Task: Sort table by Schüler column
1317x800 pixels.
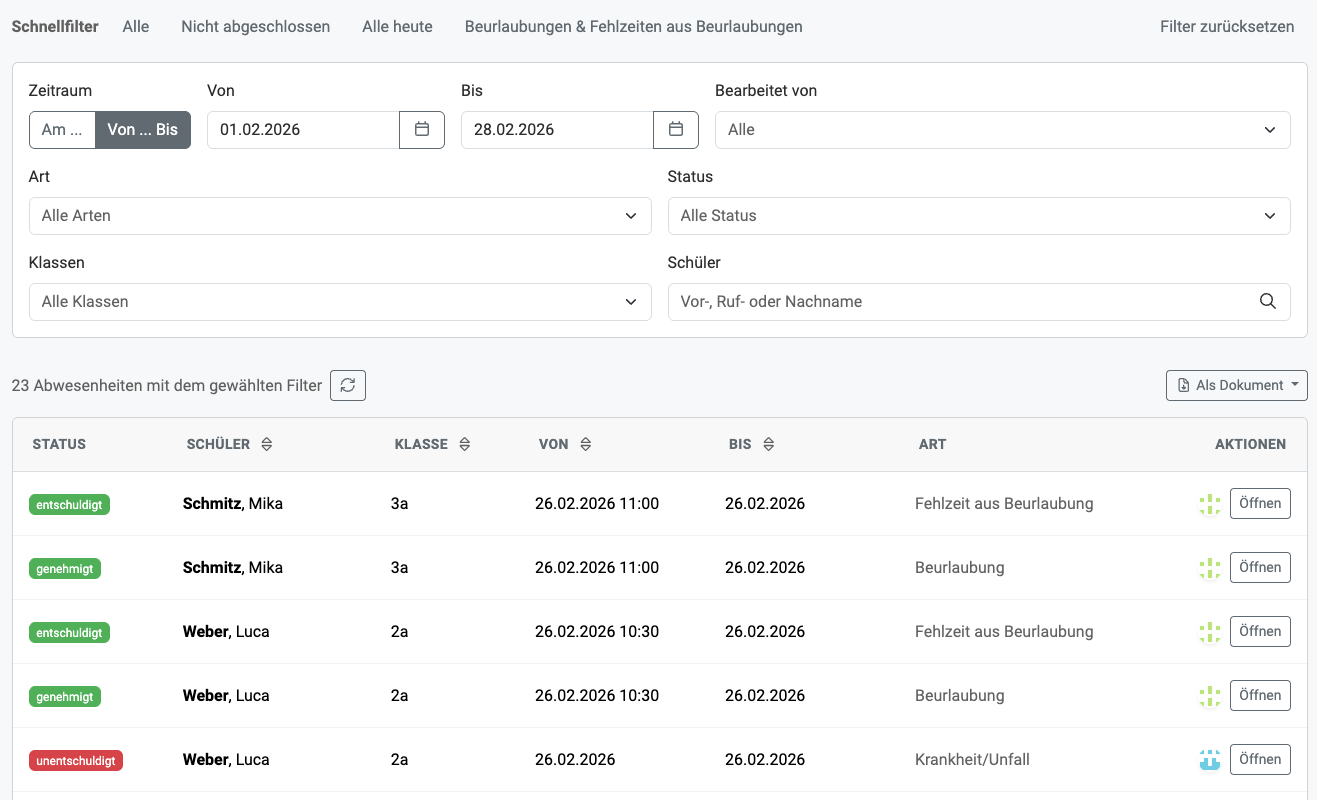Action: [267, 445]
